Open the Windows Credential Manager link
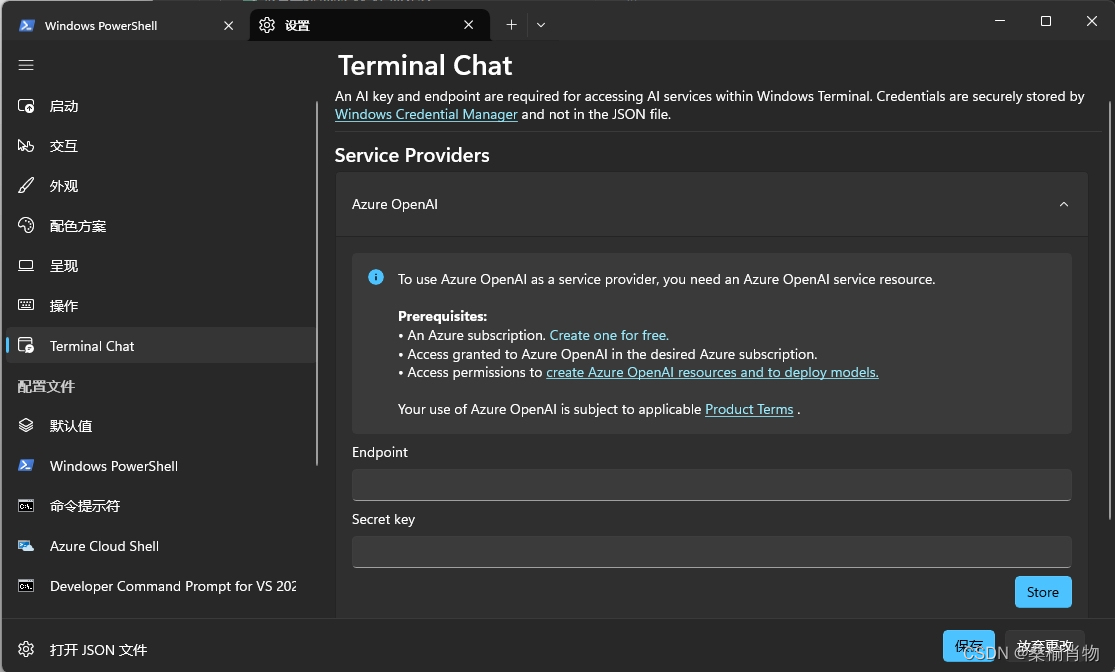Image resolution: width=1115 pixels, height=672 pixels. click(426, 114)
